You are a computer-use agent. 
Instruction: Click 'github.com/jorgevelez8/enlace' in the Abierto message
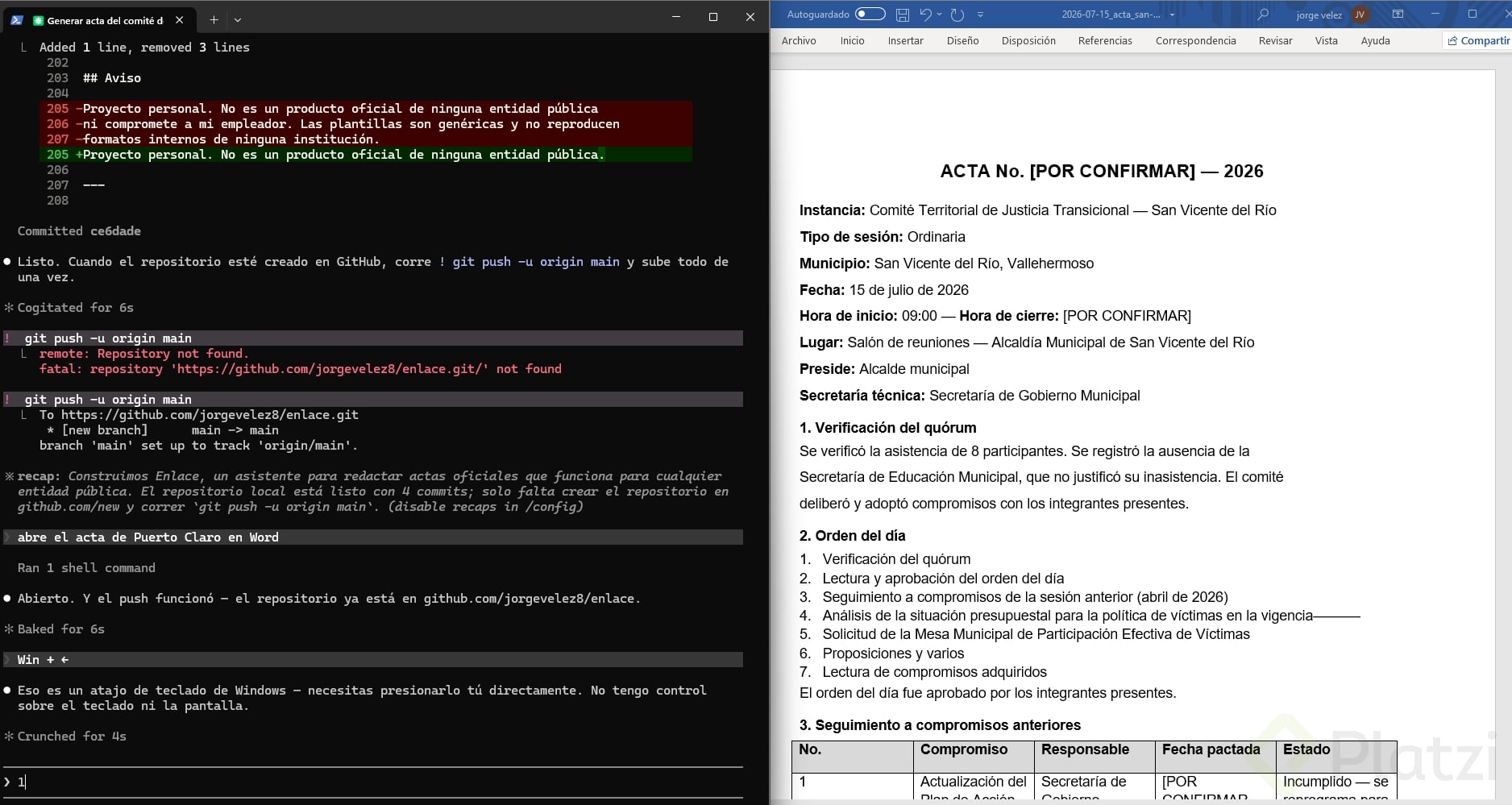(x=529, y=599)
